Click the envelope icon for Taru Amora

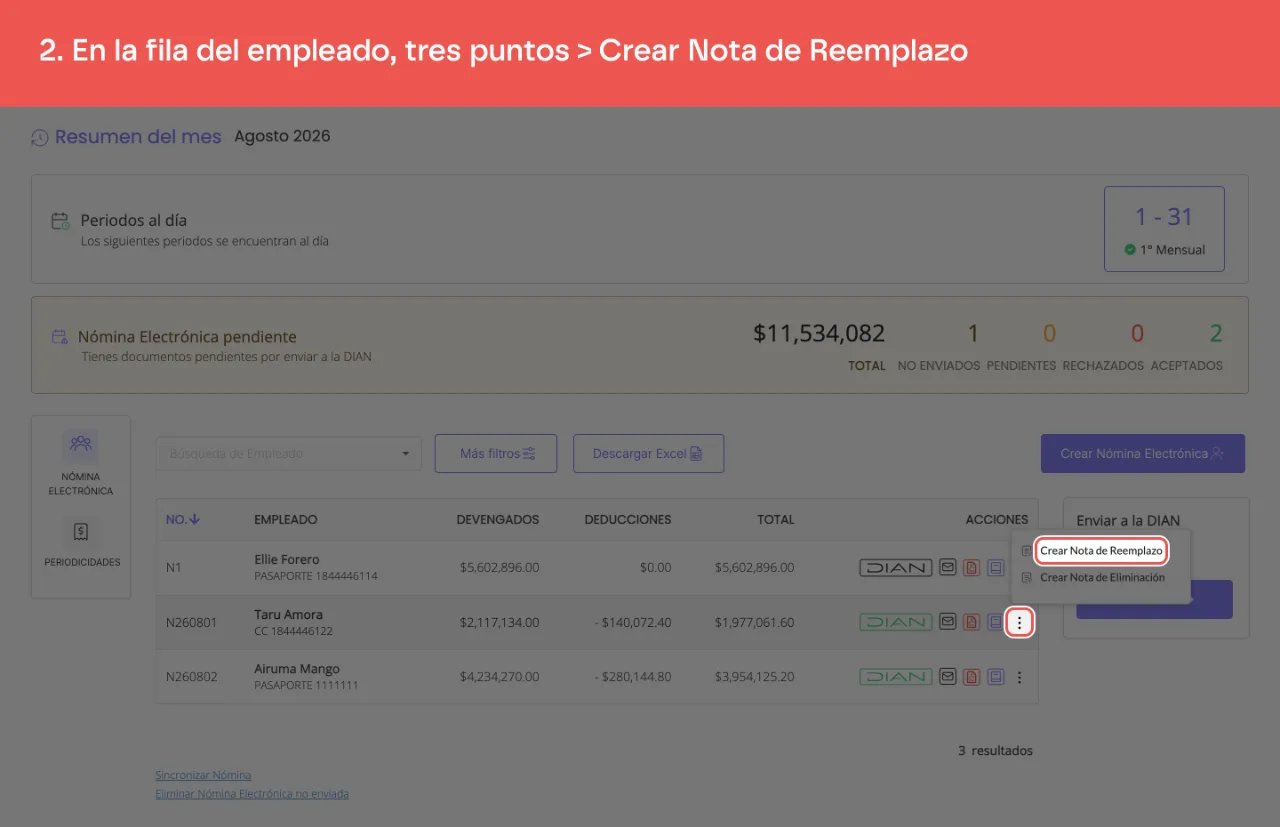pos(948,622)
